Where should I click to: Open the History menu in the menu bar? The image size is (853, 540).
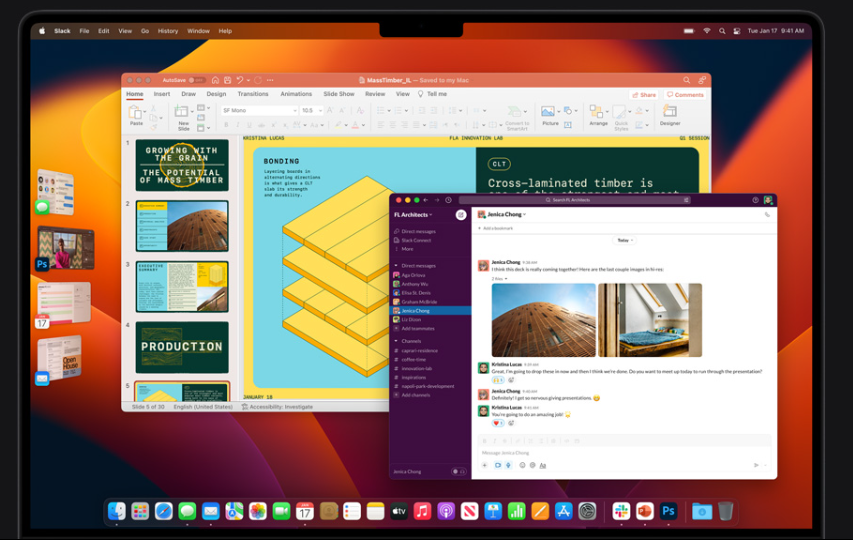pos(168,31)
